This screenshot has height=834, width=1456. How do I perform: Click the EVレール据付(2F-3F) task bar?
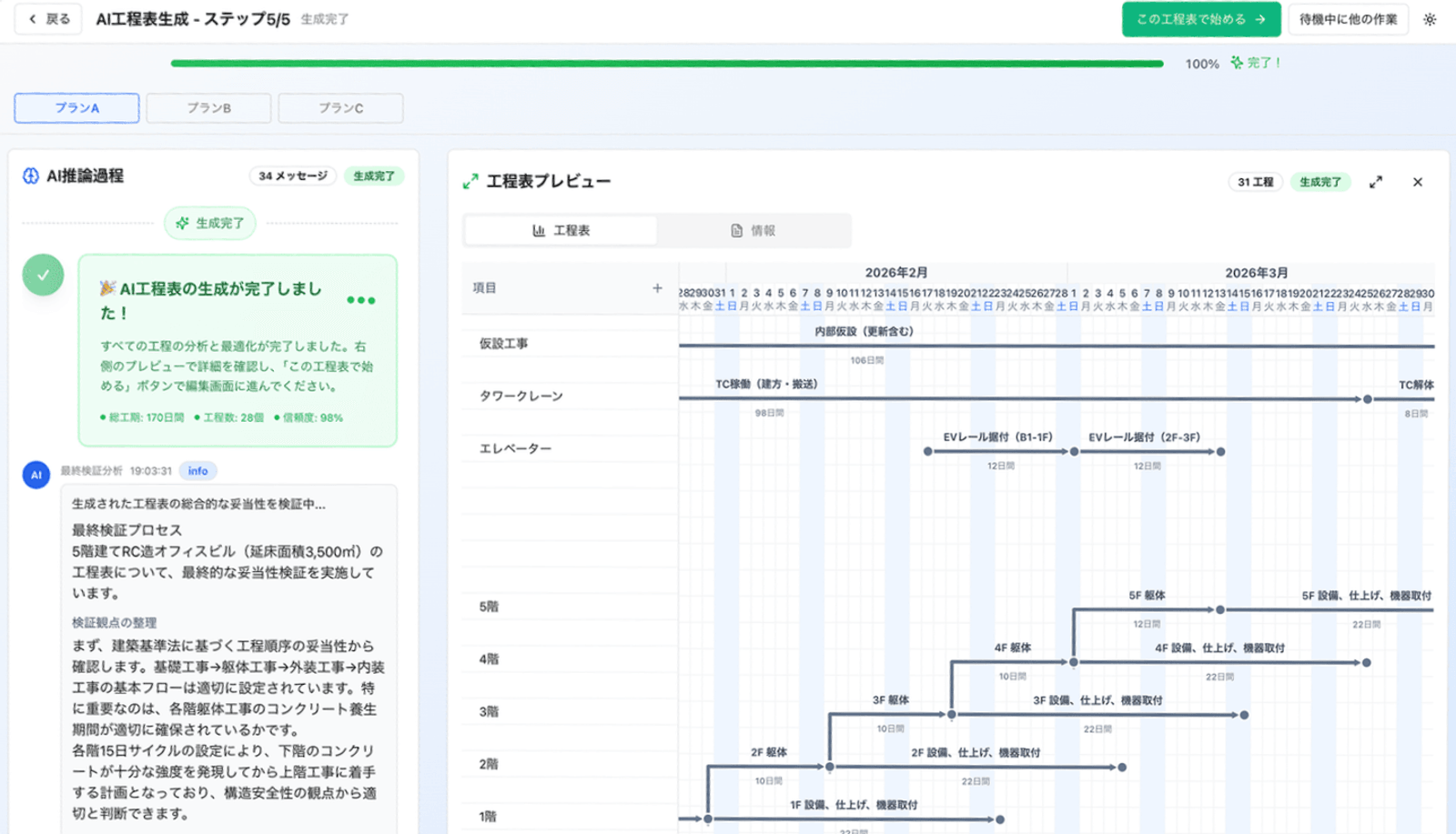click(1147, 452)
